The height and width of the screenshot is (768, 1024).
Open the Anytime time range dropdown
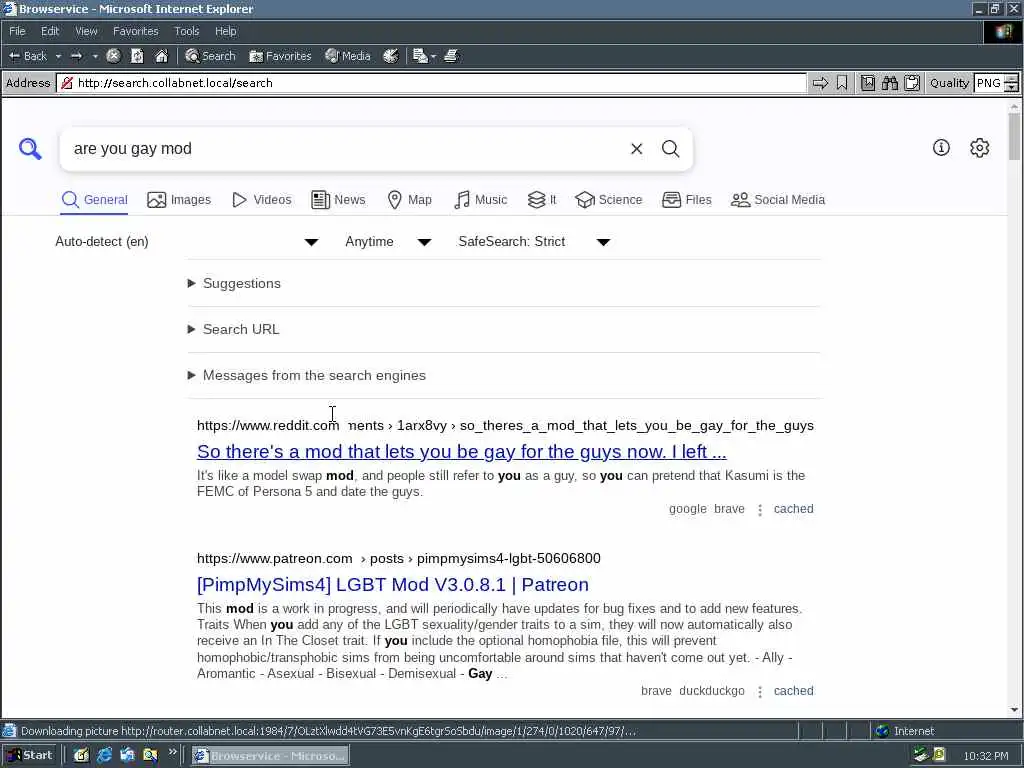388,242
